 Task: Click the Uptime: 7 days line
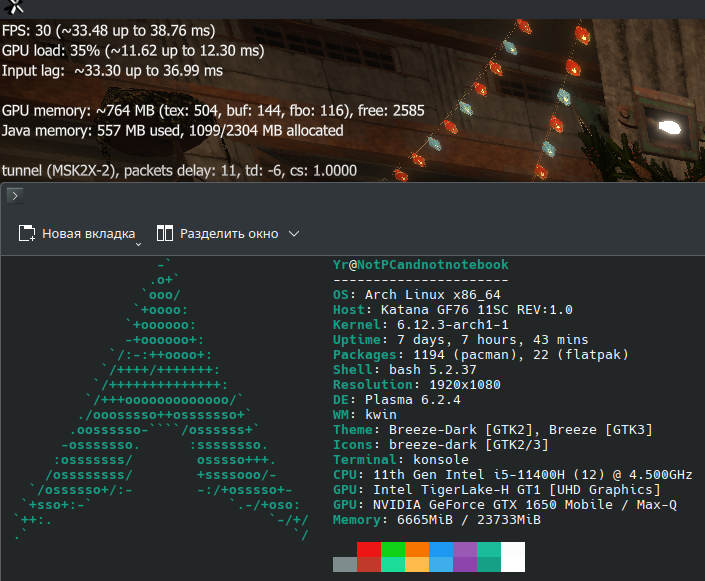[x=460, y=340]
